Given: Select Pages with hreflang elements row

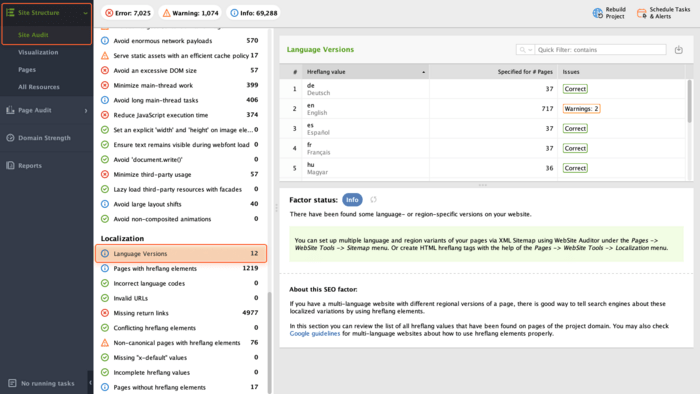Looking at the screenshot, I should 181,269.
